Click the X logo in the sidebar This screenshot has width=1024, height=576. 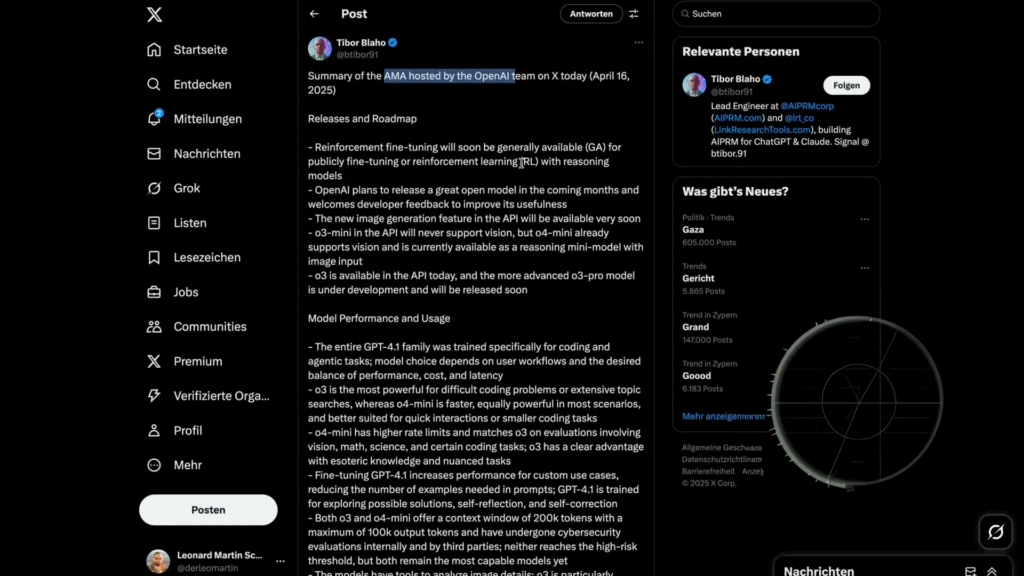pos(154,15)
